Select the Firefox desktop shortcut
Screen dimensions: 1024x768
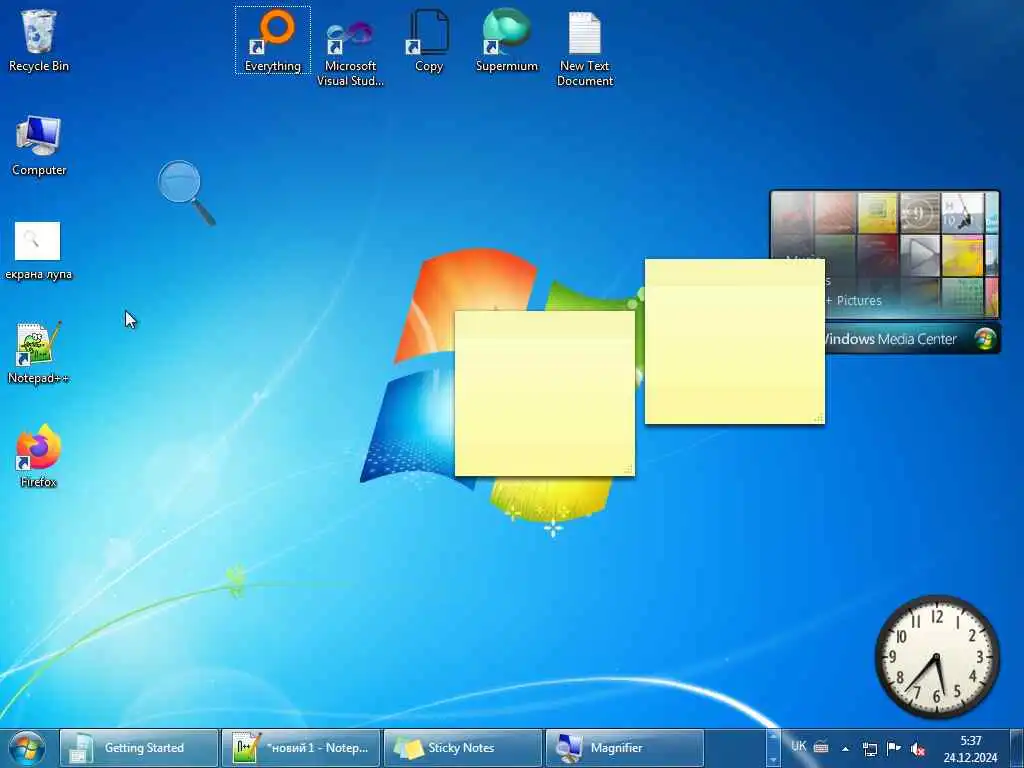tap(38, 456)
